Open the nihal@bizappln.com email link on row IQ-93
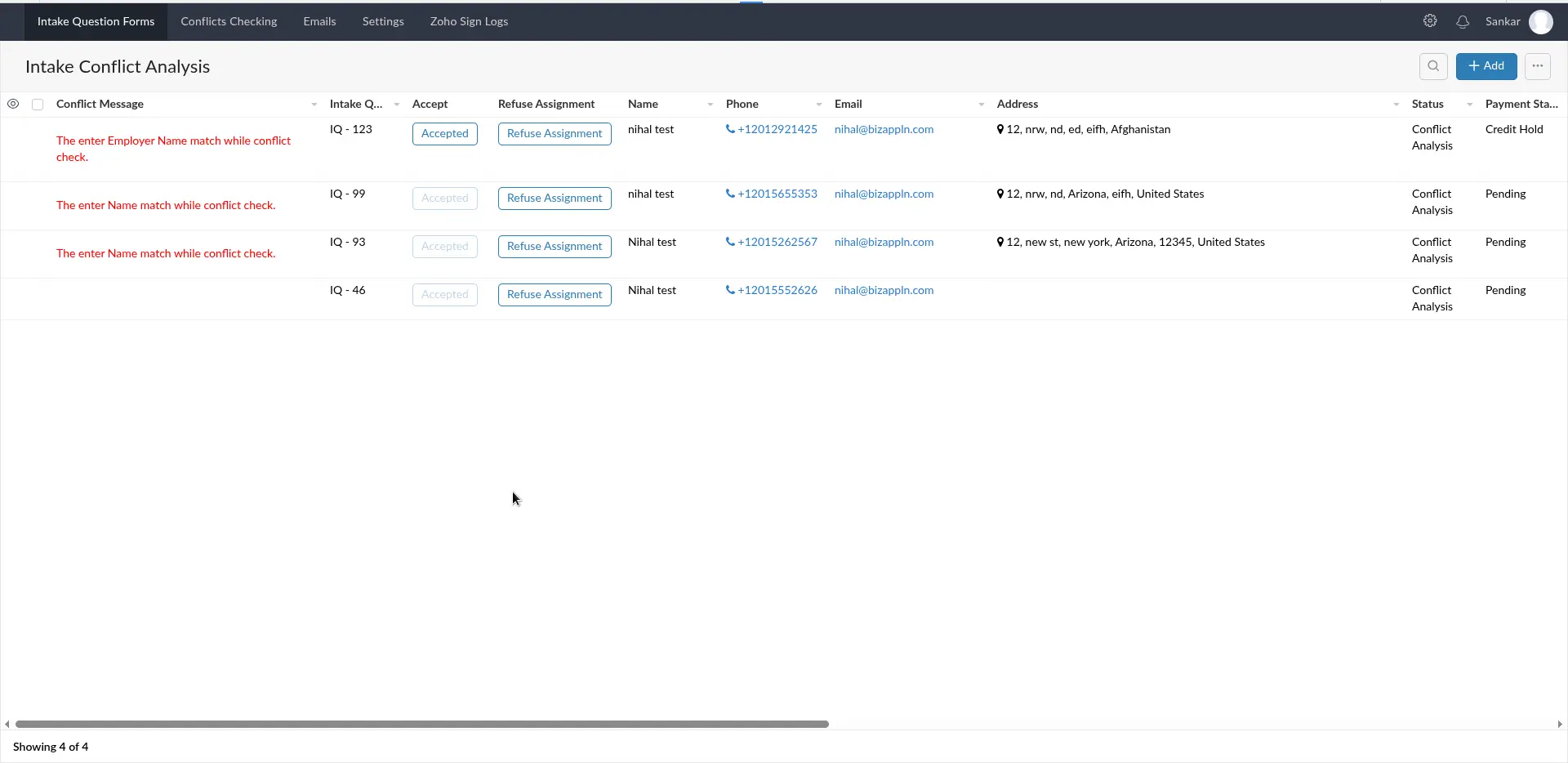This screenshot has height=763, width=1568. point(883,242)
